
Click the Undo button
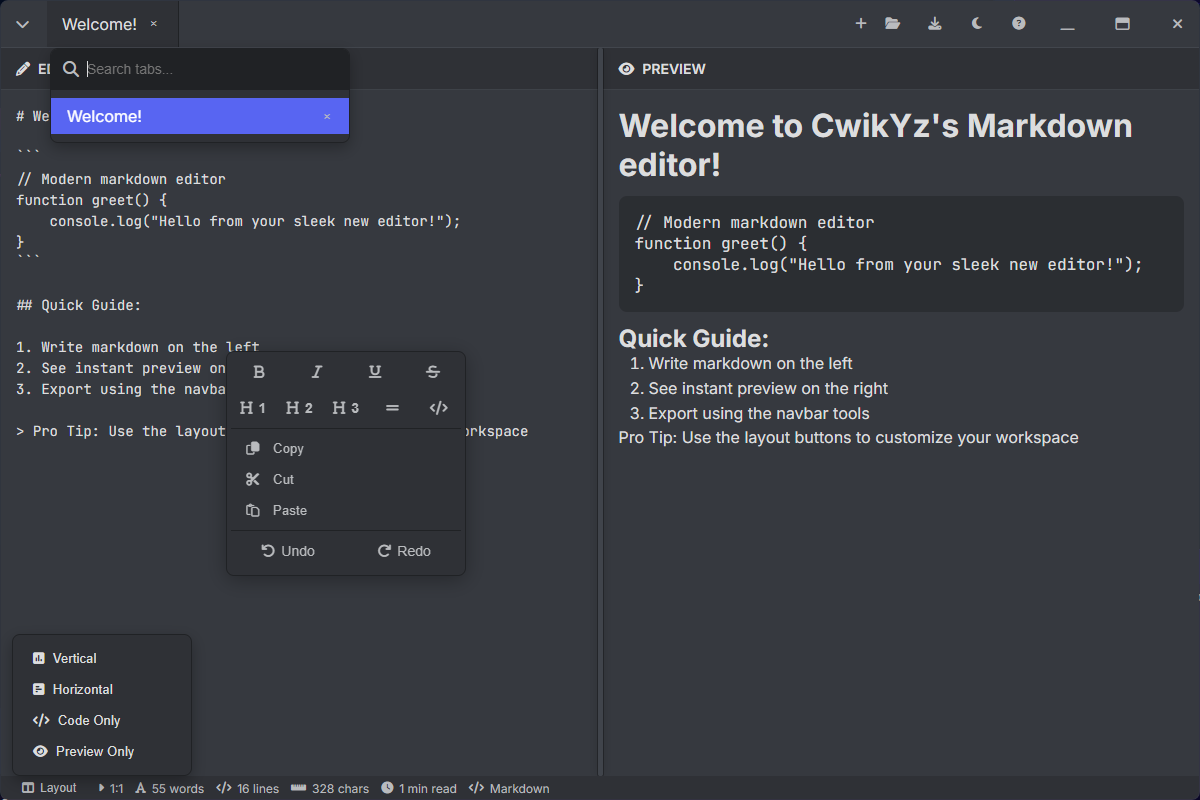click(288, 551)
